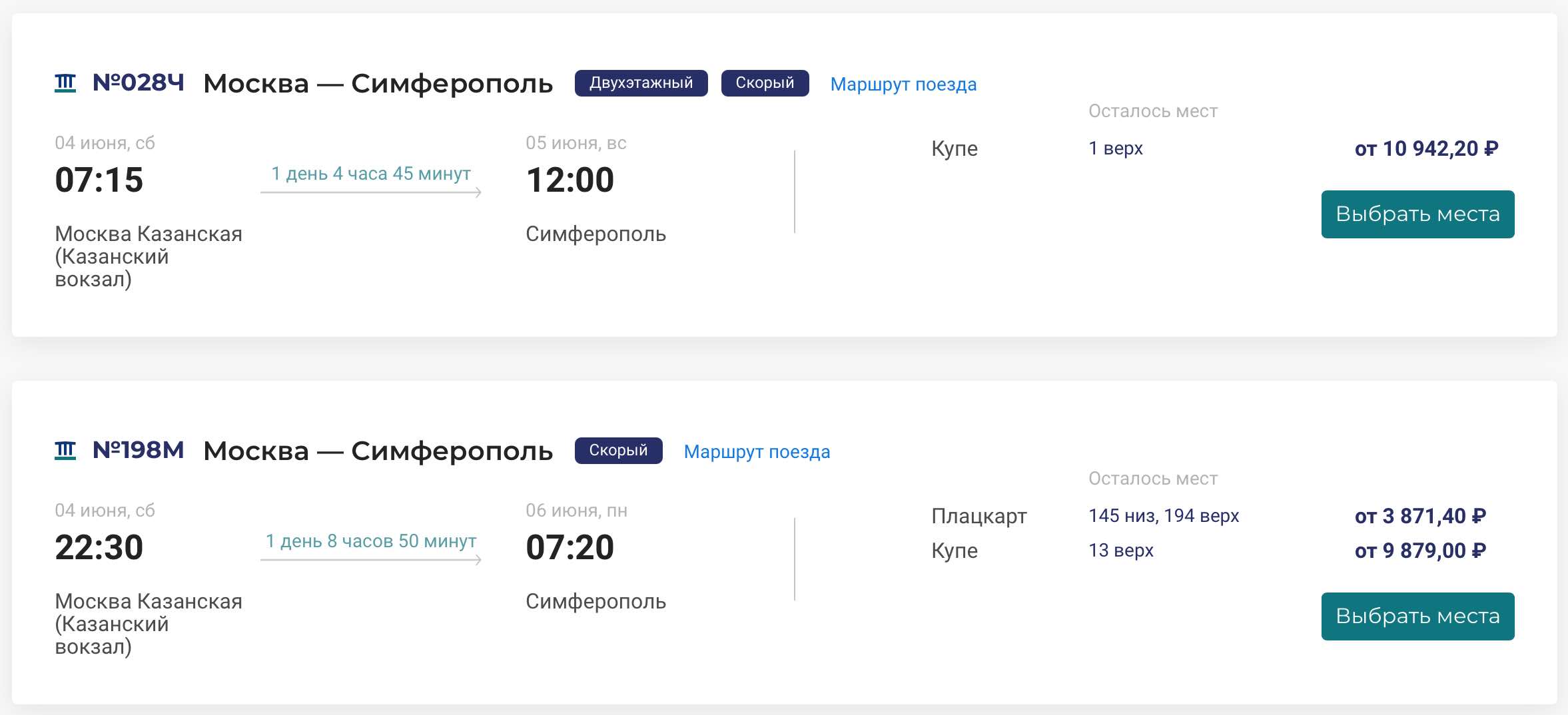Click "145 низ, 194 верх" seats remaining text

(1164, 516)
